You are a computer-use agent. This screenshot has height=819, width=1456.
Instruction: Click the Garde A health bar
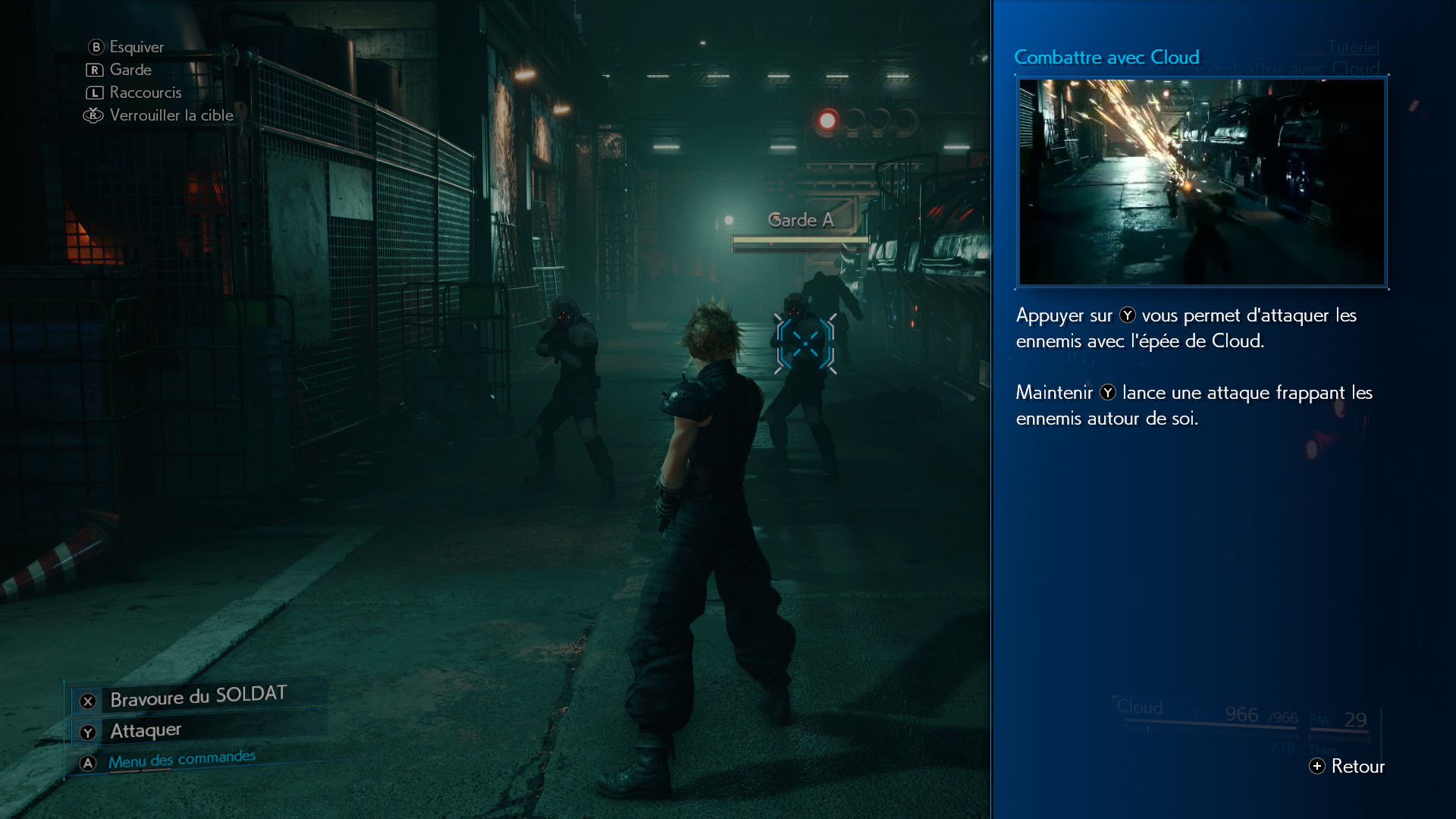800,241
